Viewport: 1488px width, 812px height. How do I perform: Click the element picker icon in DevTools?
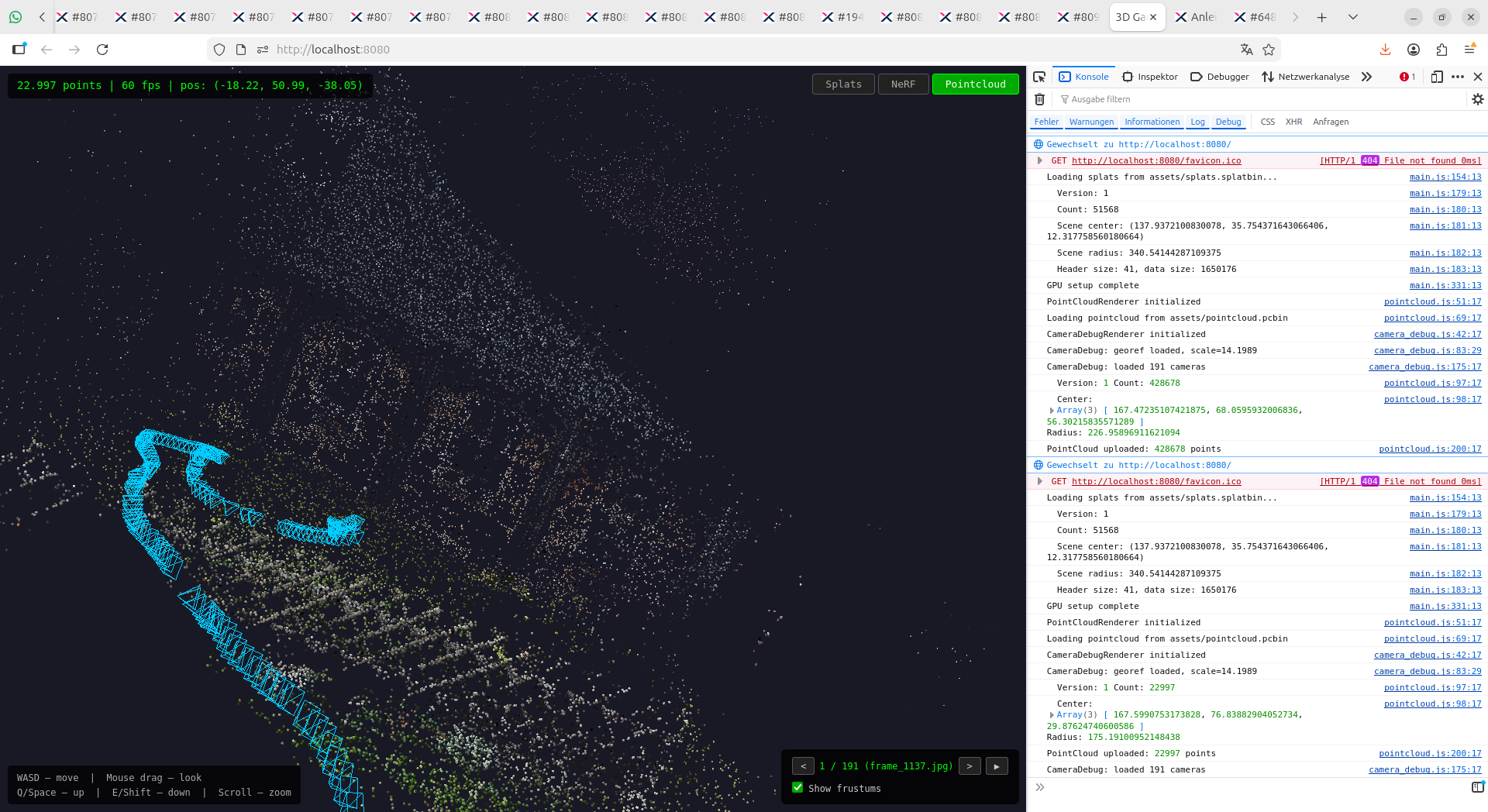click(x=1039, y=77)
